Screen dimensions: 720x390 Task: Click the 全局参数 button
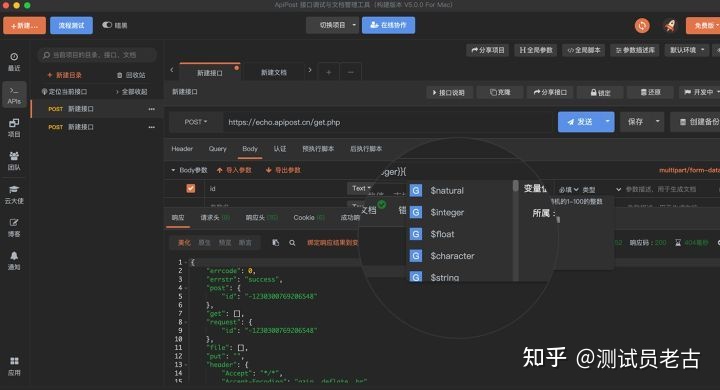tap(535, 50)
